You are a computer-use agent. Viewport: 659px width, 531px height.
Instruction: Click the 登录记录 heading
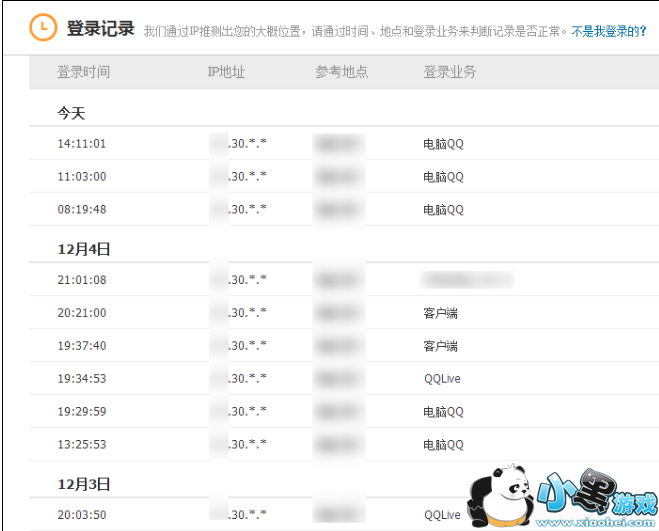(101, 29)
